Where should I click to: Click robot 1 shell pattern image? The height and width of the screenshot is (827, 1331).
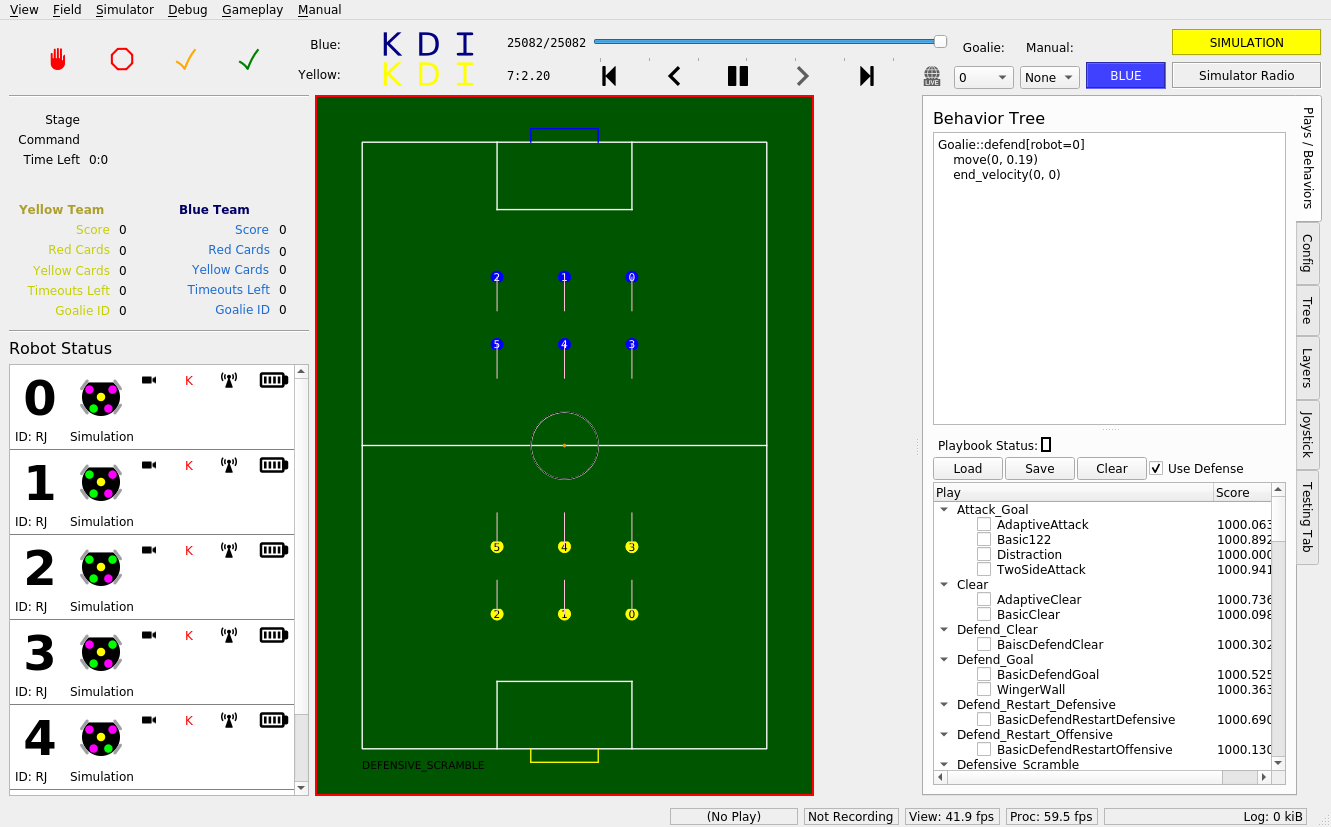coord(101,483)
